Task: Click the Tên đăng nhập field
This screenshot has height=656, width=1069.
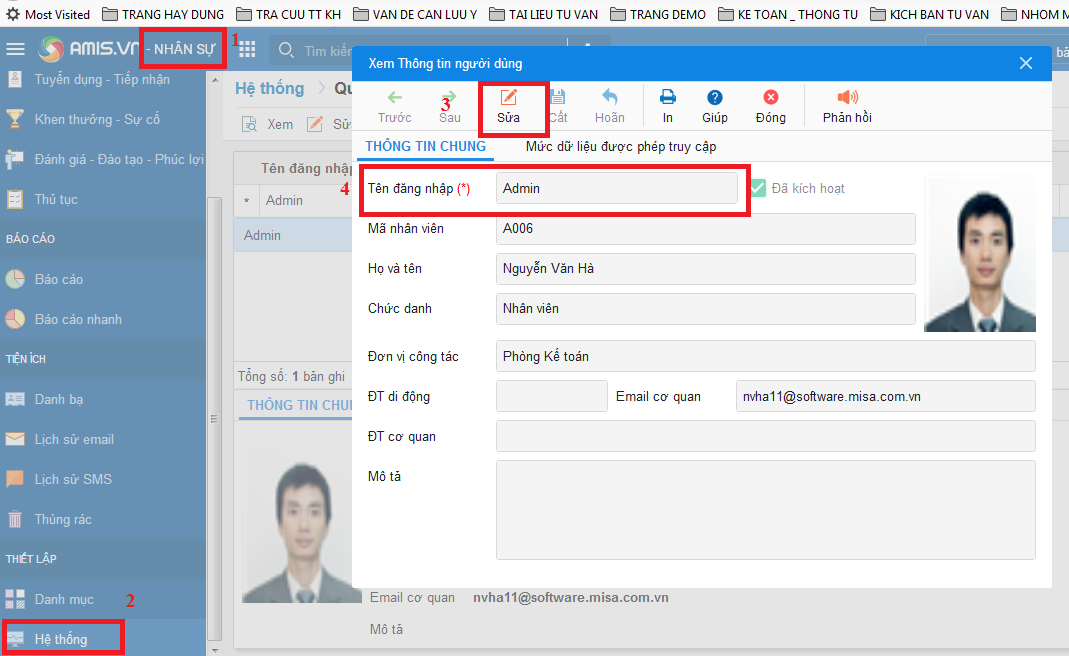Action: [616, 188]
